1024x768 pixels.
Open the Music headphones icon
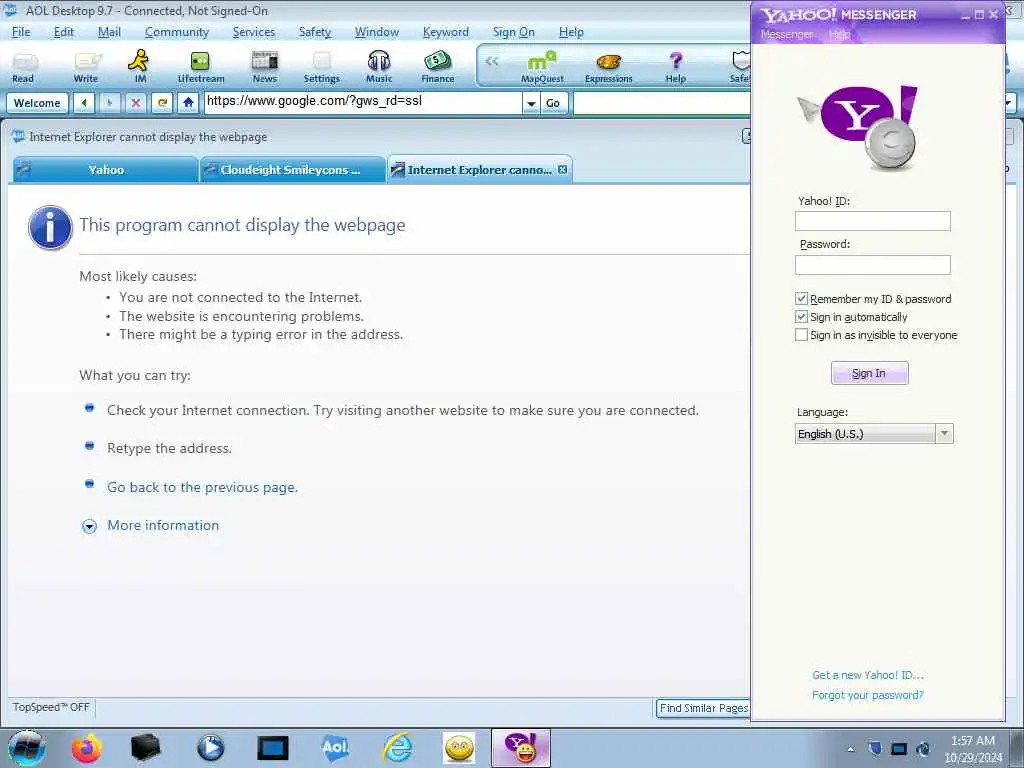tap(379, 67)
